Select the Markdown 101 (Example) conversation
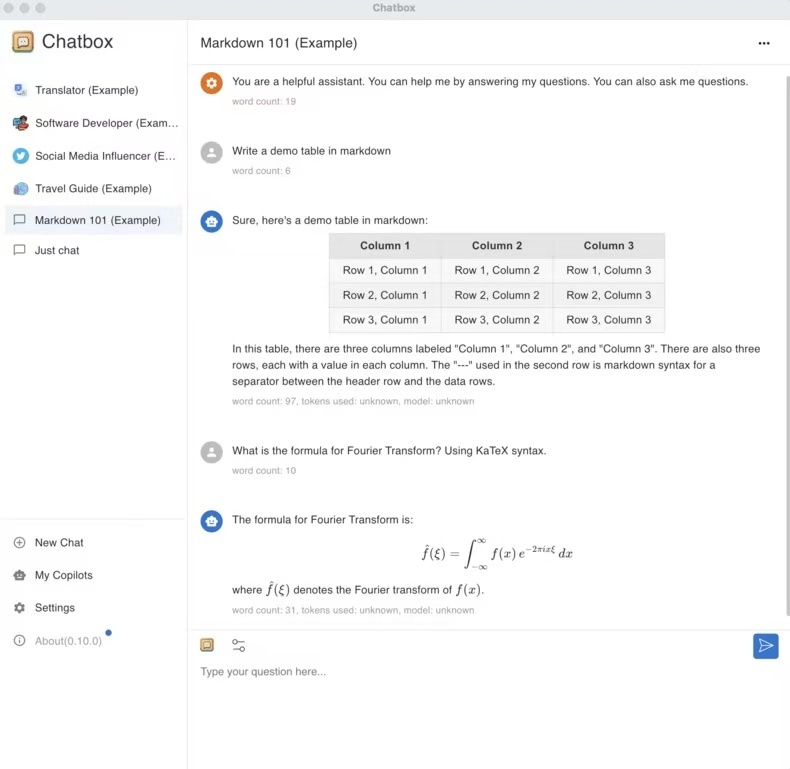Screen dimensions: 790x769 click(94, 220)
